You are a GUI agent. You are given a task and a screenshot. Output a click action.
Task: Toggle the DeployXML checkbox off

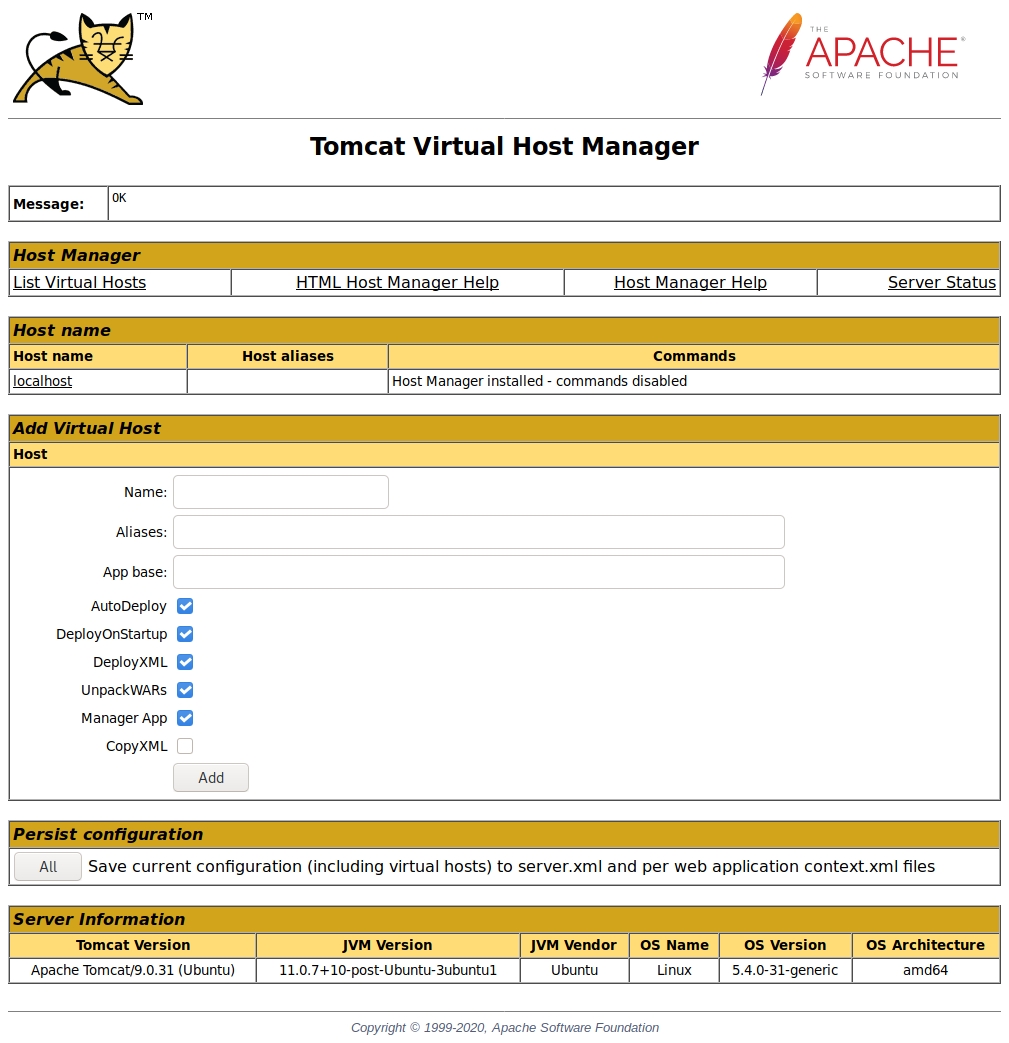(x=185, y=662)
